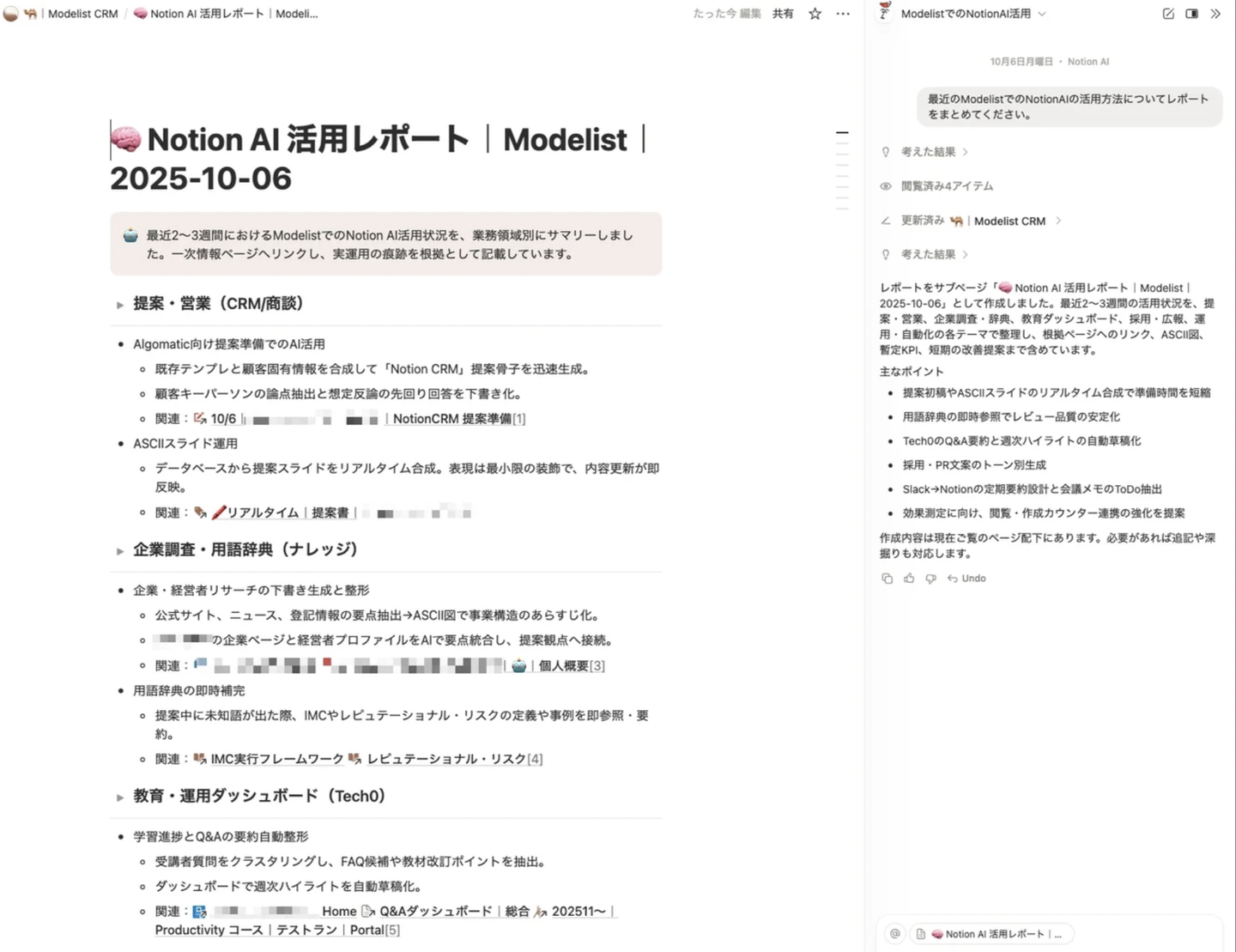Click the 共有 share button
The image size is (1236, 952).
(783, 14)
